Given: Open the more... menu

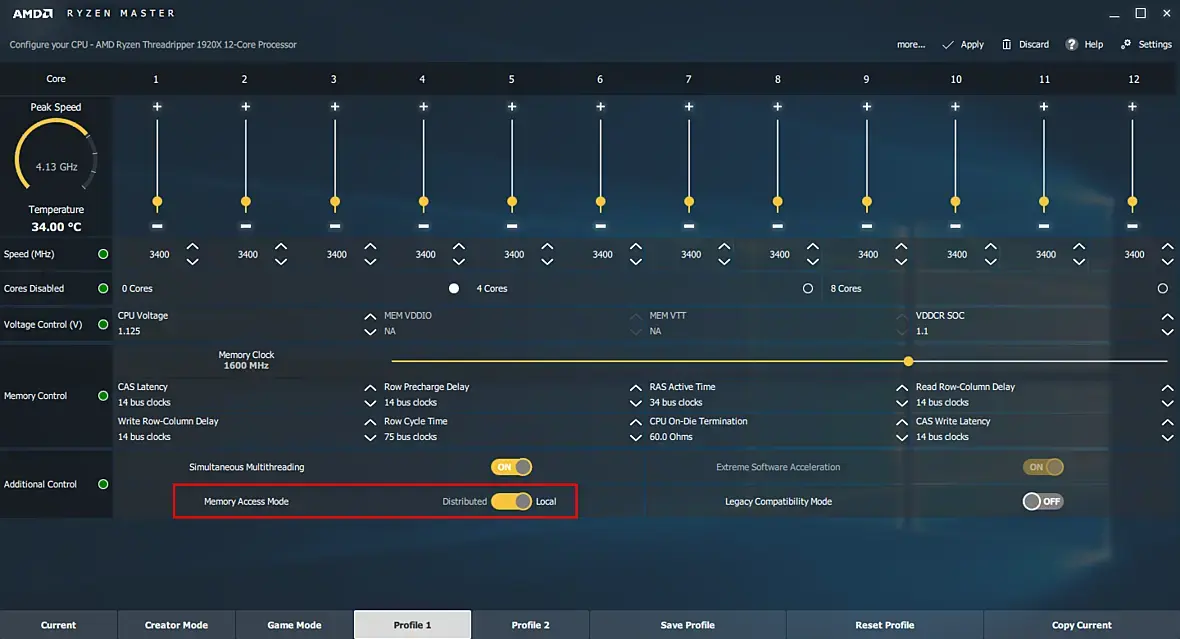Looking at the screenshot, I should (911, 44).
